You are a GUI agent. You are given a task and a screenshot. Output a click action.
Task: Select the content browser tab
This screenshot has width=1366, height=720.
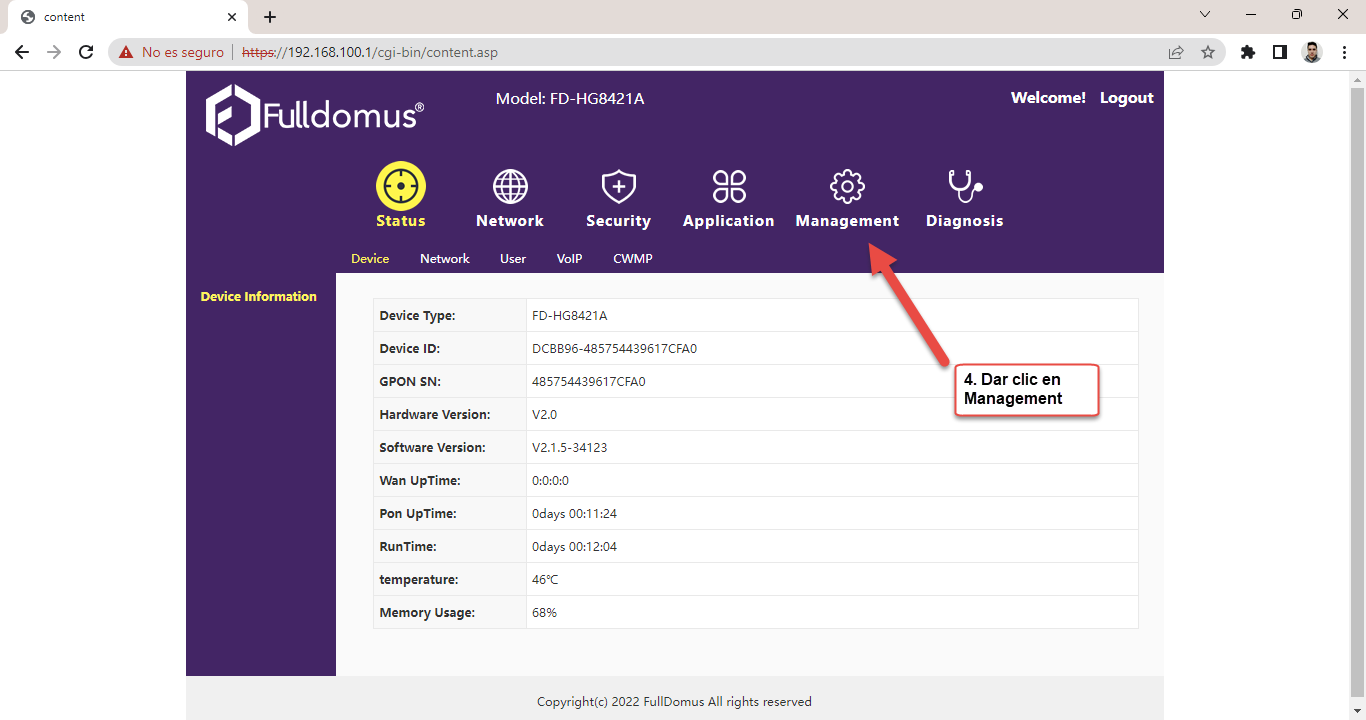128,17
